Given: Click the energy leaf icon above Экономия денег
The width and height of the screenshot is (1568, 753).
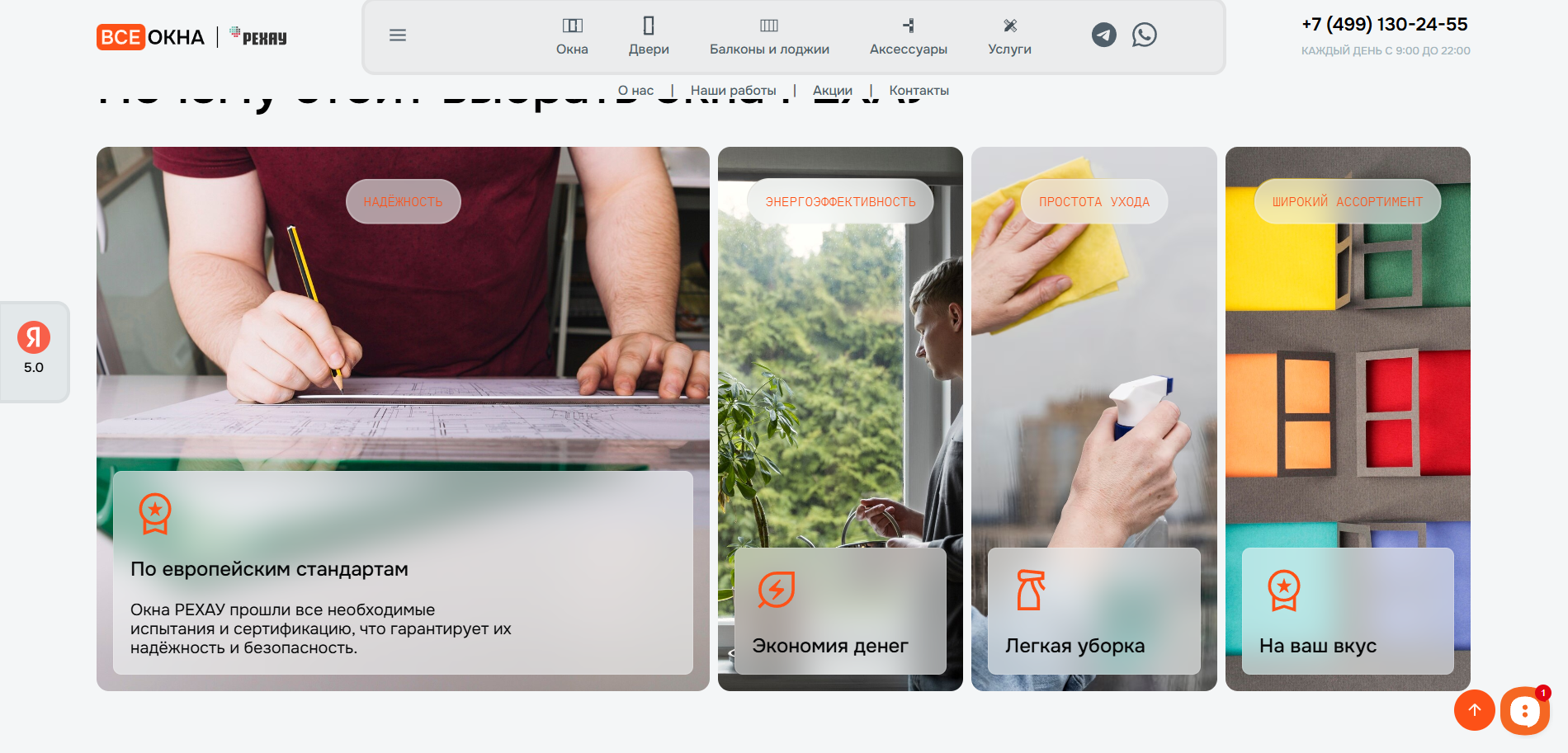Looking at the screenshot, I should pyautogui.click(x=776, y=590).
